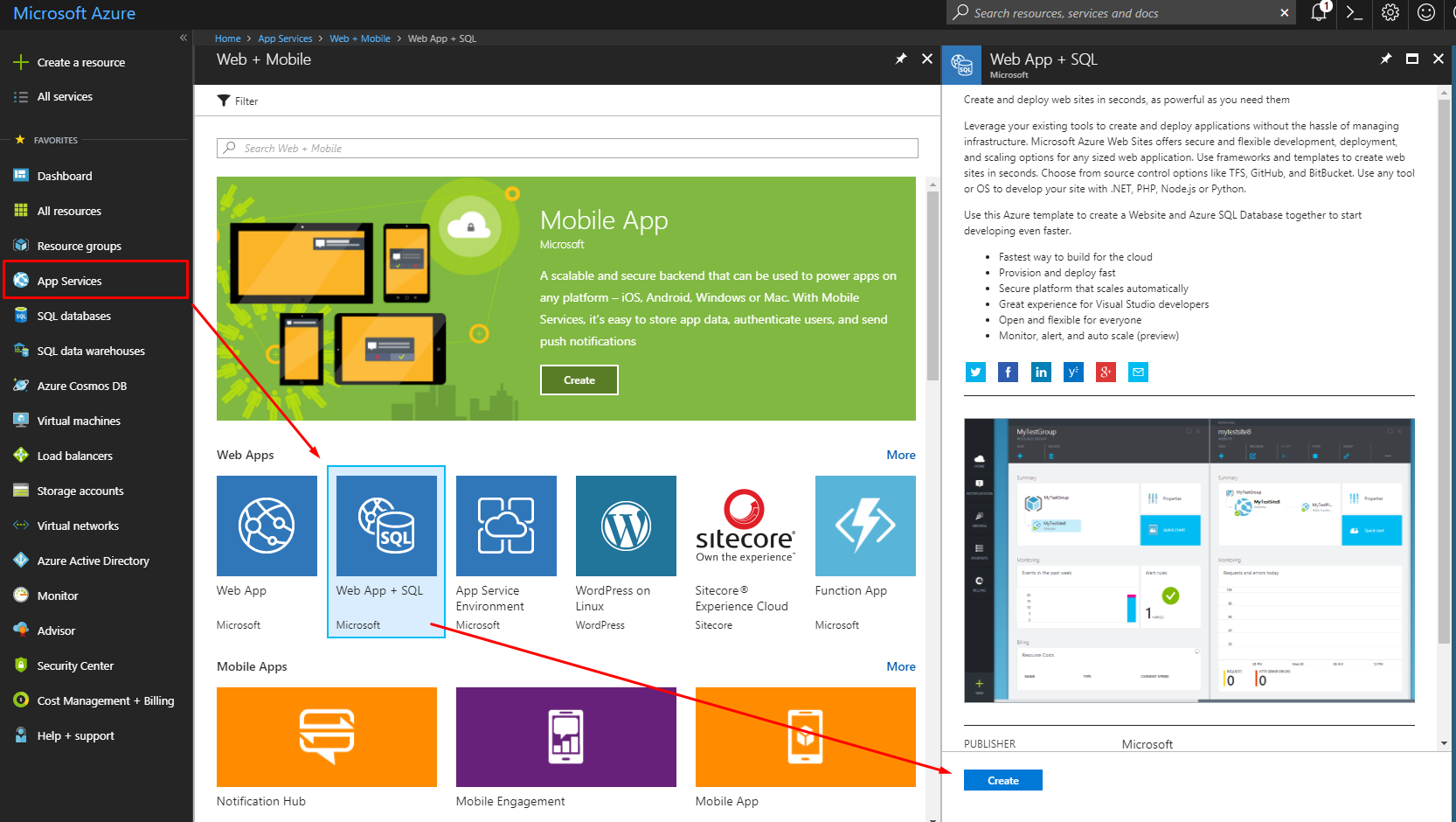
Task: Click the feedback smiley icon
Action: click(x=1426, y=12)
